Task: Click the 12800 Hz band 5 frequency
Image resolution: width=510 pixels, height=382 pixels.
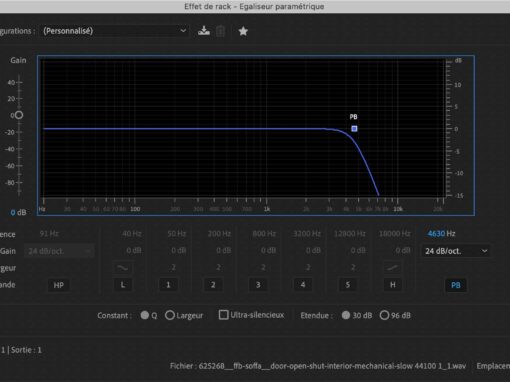Action: [x=350, y=234]
